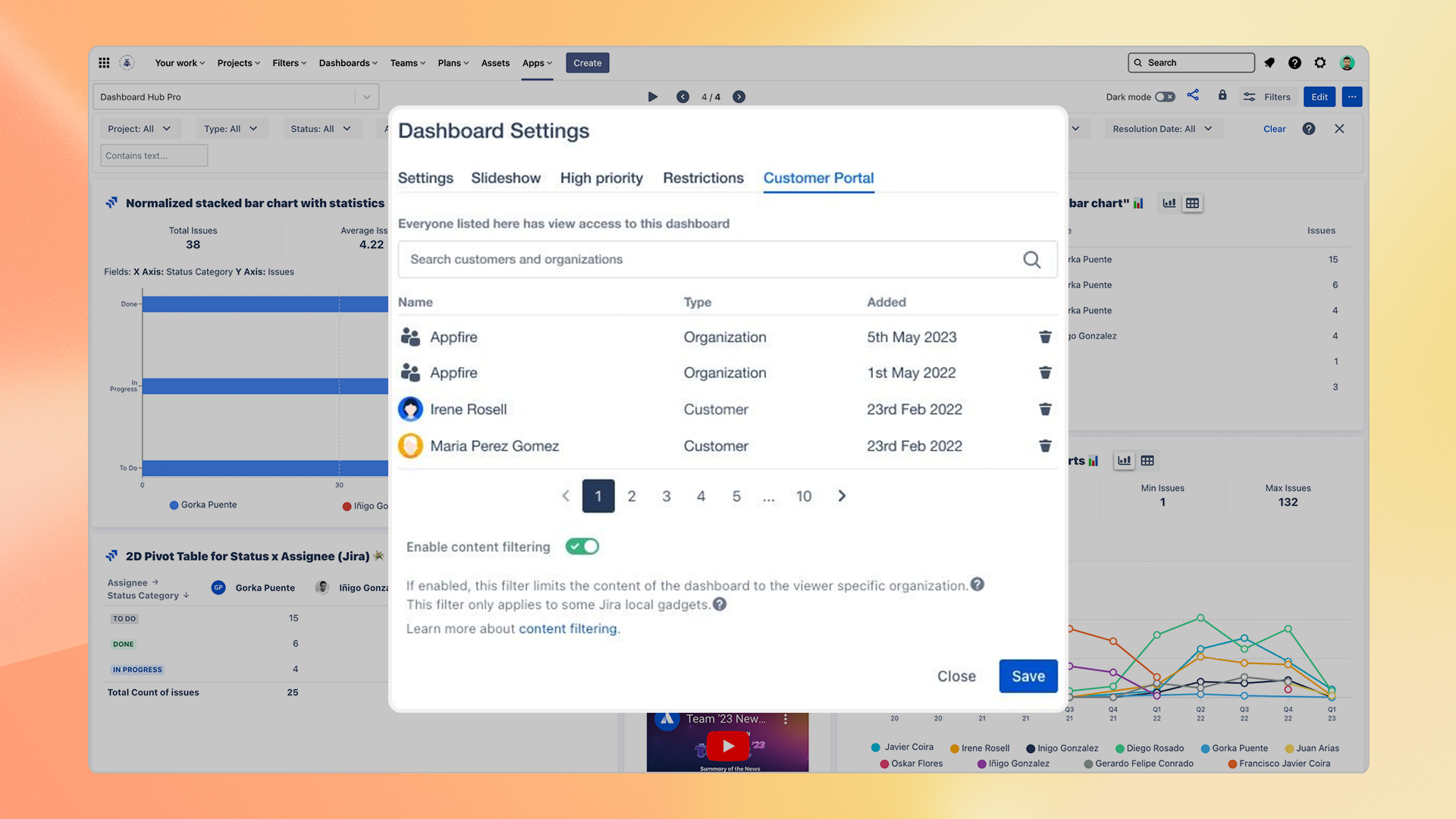Disable the Enable content filtering toggle
The height and width of the screenshot is (819, 1456).
tap(582, 546)
